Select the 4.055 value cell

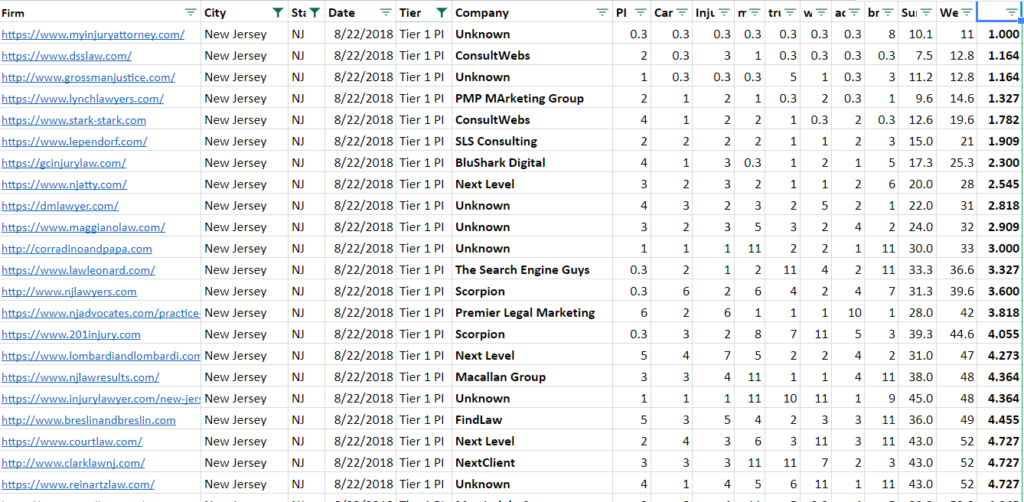(1000, 334)
